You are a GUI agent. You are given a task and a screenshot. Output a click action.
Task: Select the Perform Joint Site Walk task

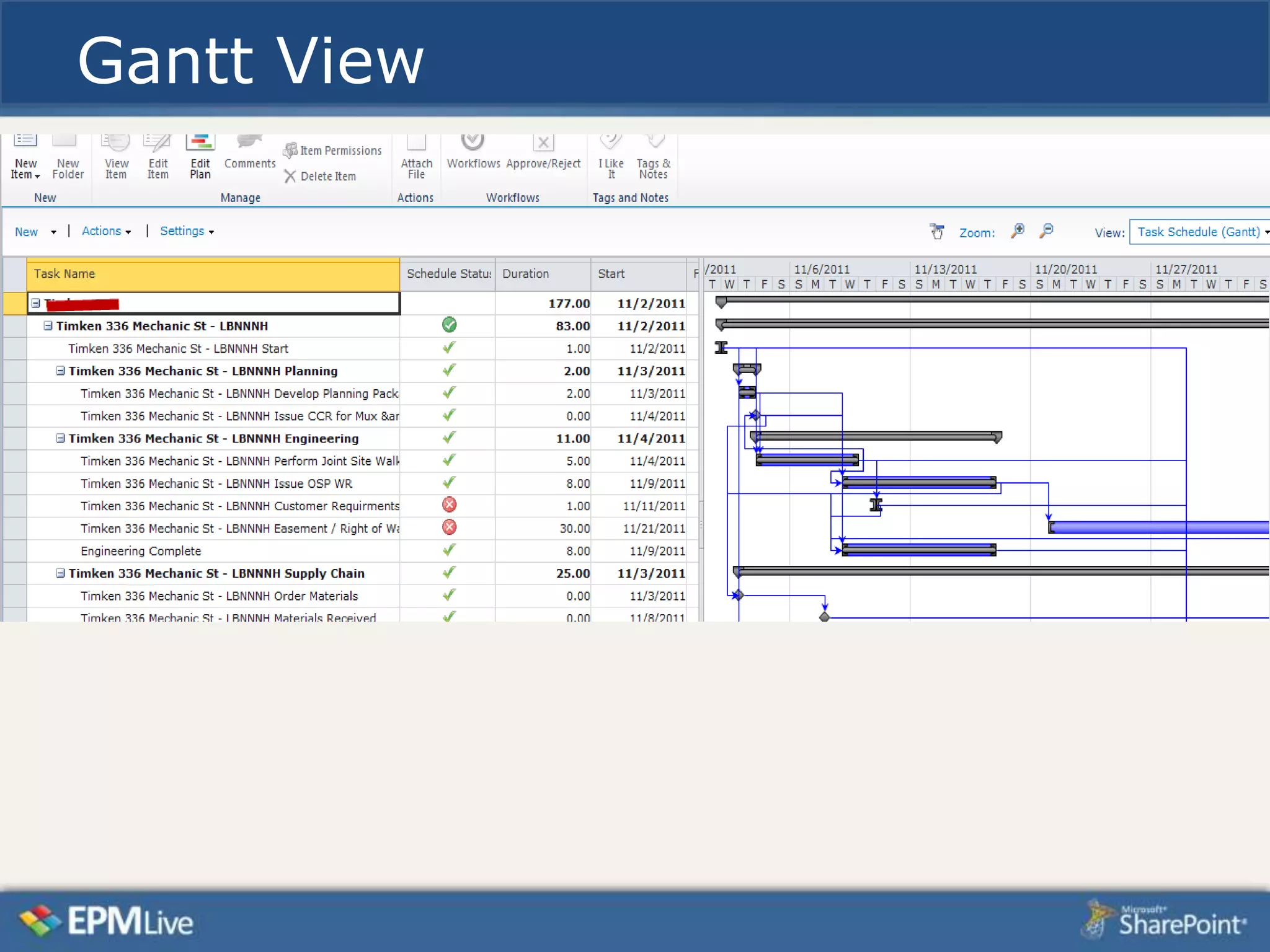pos(239,461)
